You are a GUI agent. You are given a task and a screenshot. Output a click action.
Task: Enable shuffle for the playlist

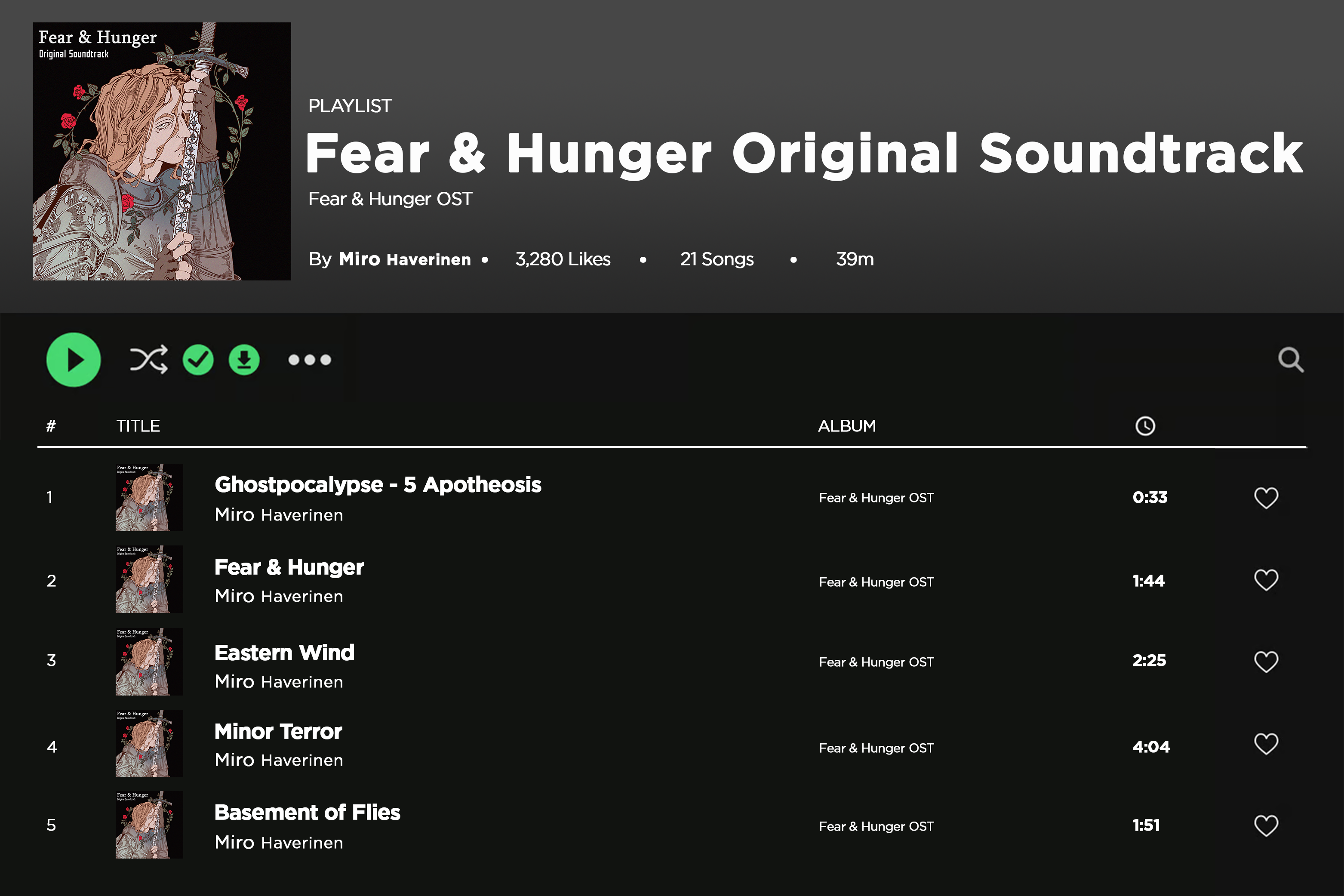point(148,360)
